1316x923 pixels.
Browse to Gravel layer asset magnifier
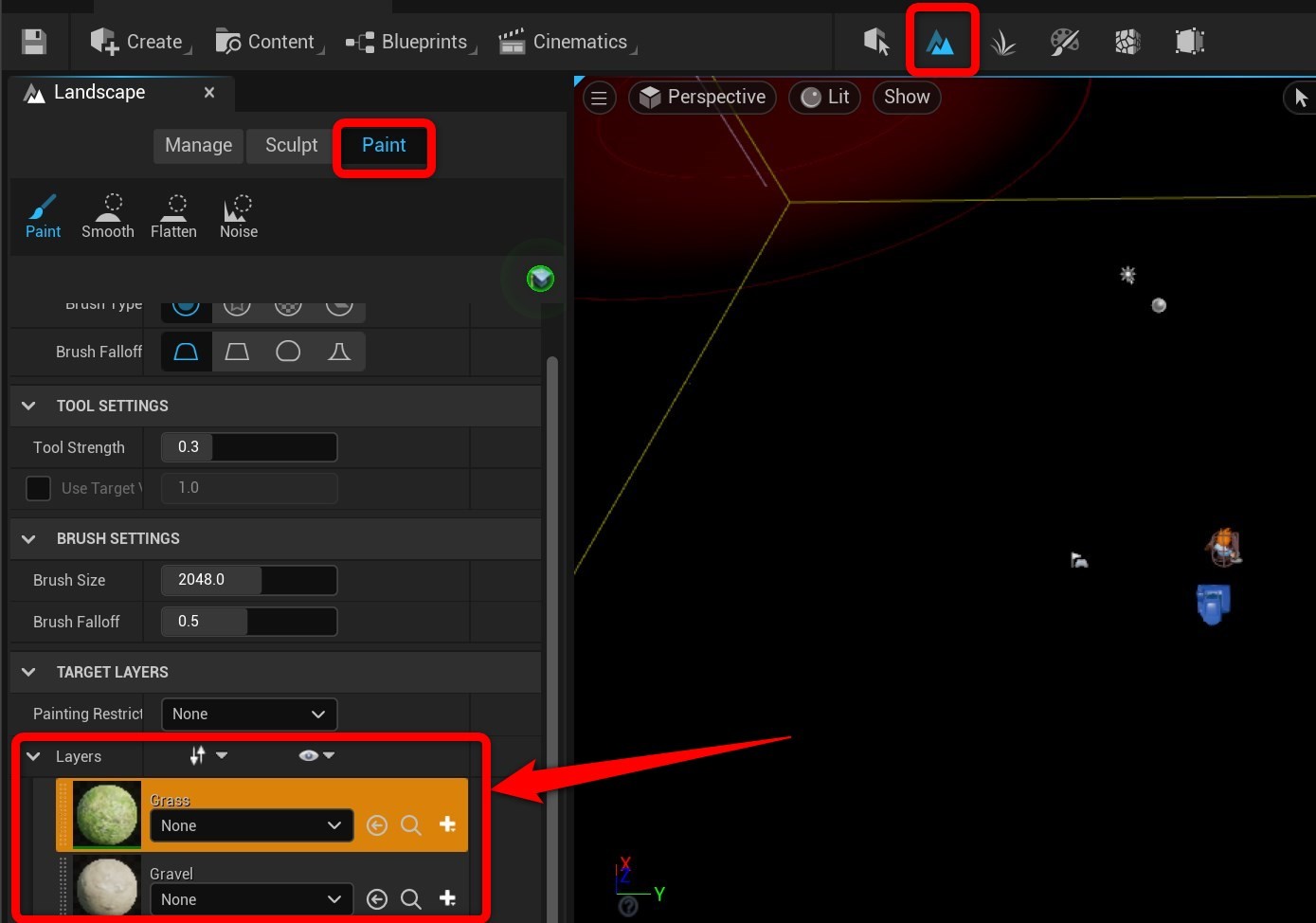(411, 899)
